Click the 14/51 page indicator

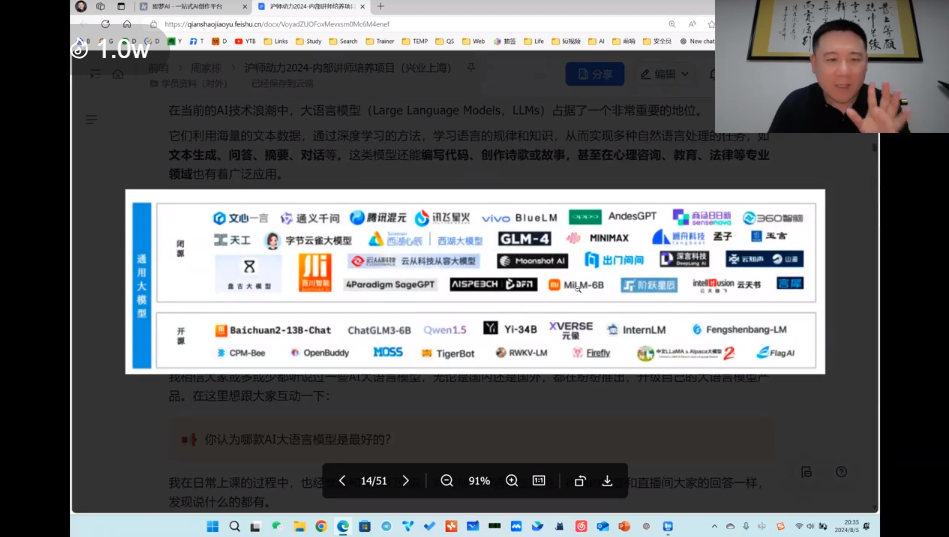click(x=373, y=481)
